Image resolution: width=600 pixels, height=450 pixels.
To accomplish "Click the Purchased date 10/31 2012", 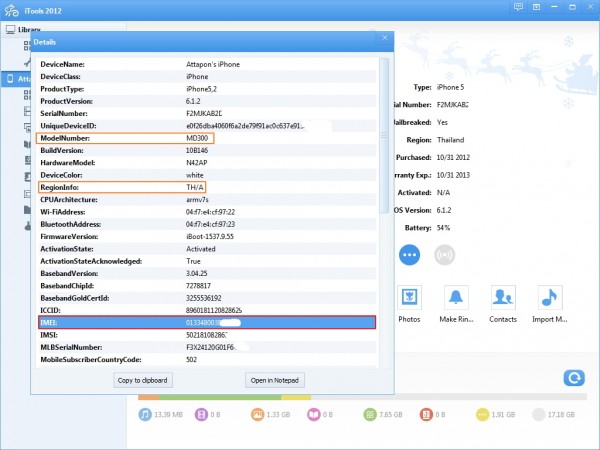I will 453,158.
